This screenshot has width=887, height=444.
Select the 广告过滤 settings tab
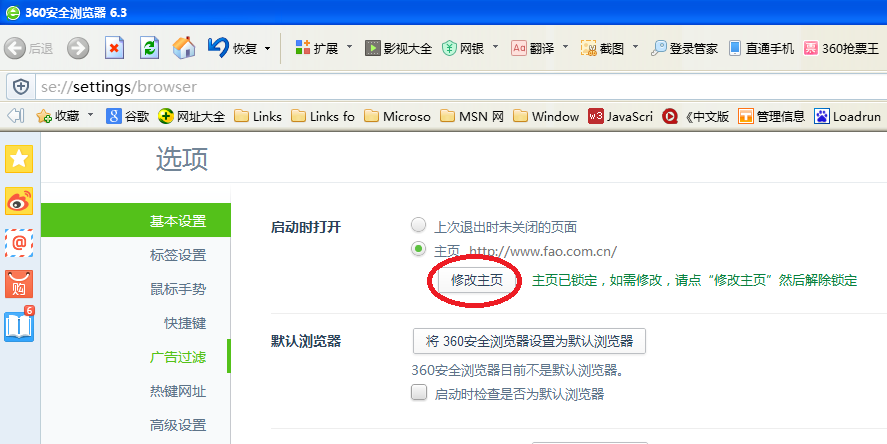click(136, 357)
